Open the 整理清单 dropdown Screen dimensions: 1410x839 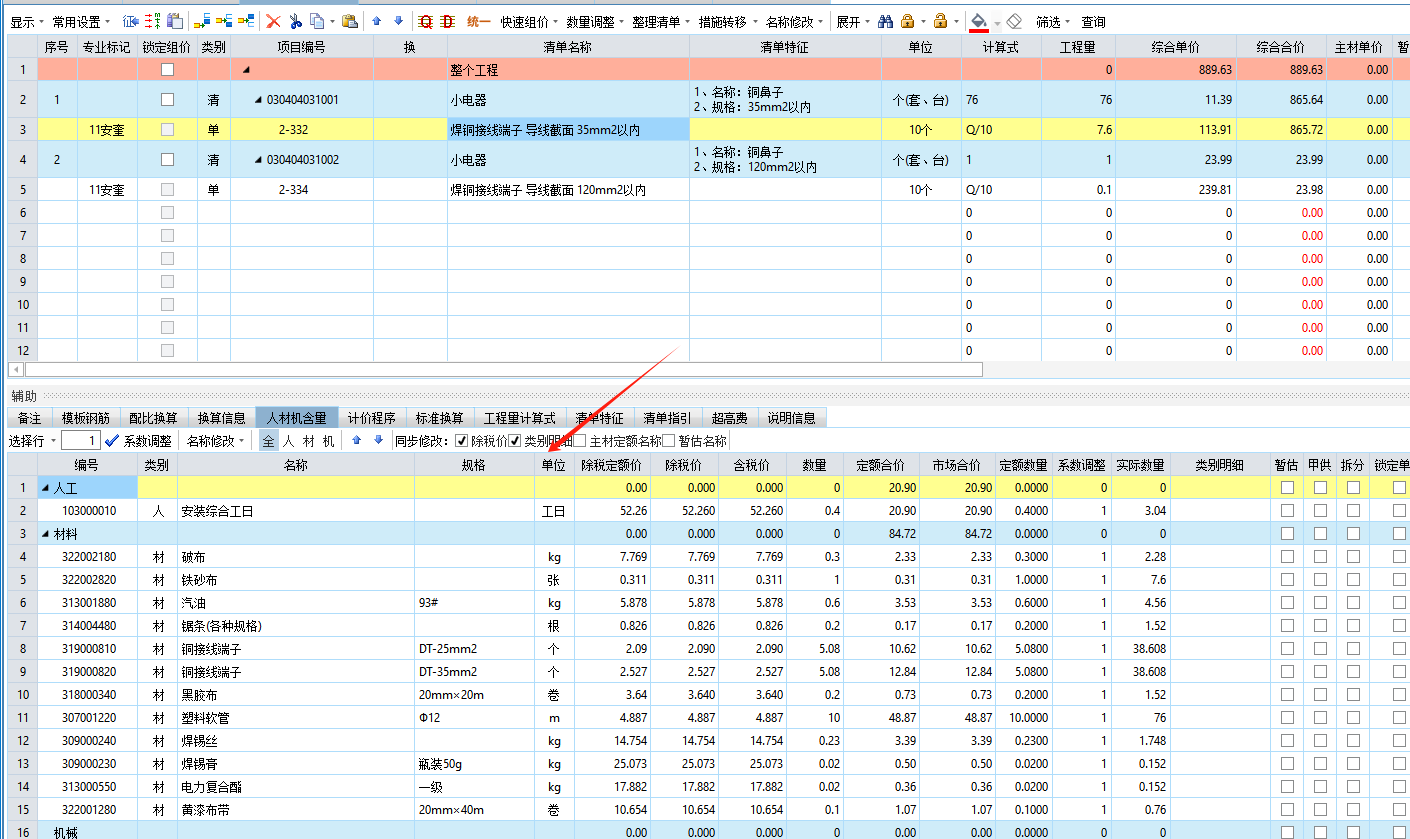[x=661, y=21]
